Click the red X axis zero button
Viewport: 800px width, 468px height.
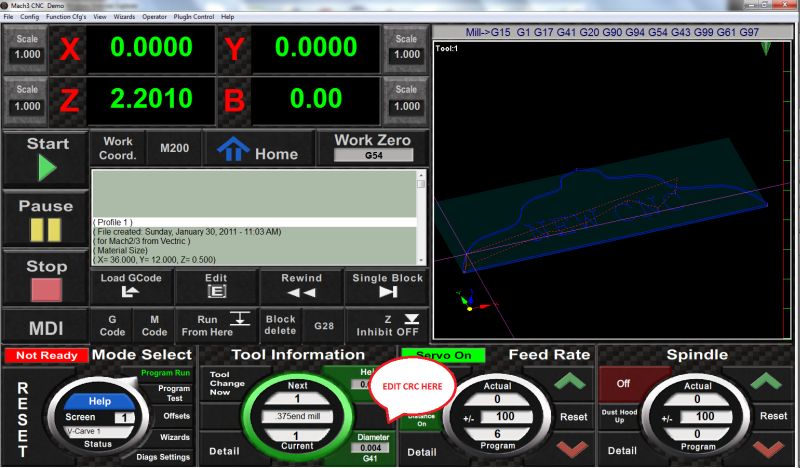coord(69,50)
